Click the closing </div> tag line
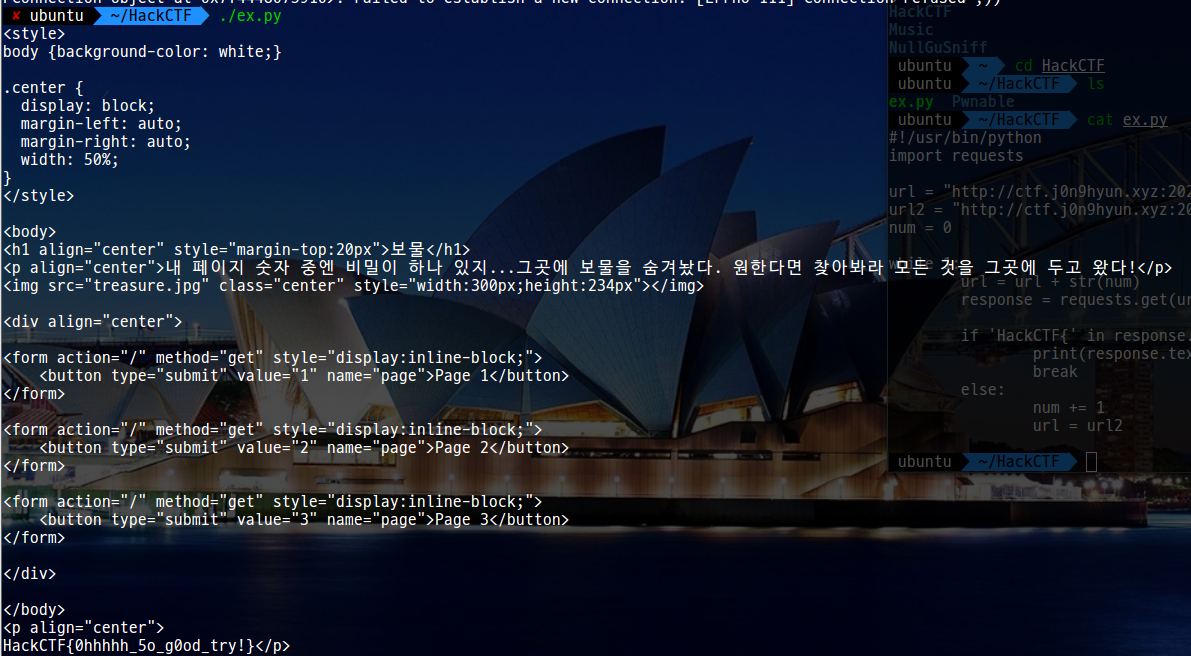1191x656 pixels. point(30,574)
